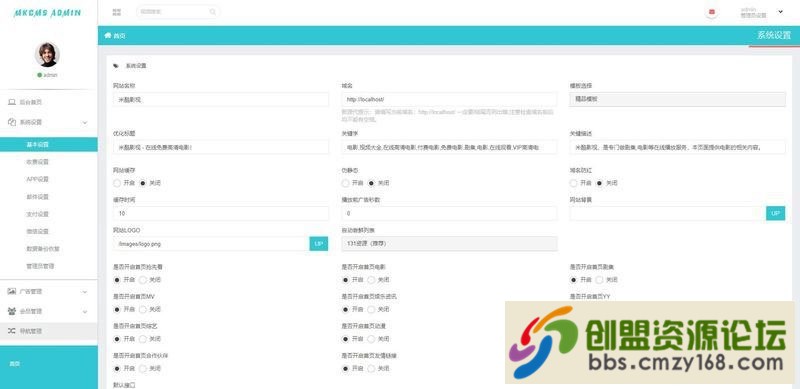Click the 缓存时间 field showing 10
This screenshot has height=389, width=800.
click(221, 213)
